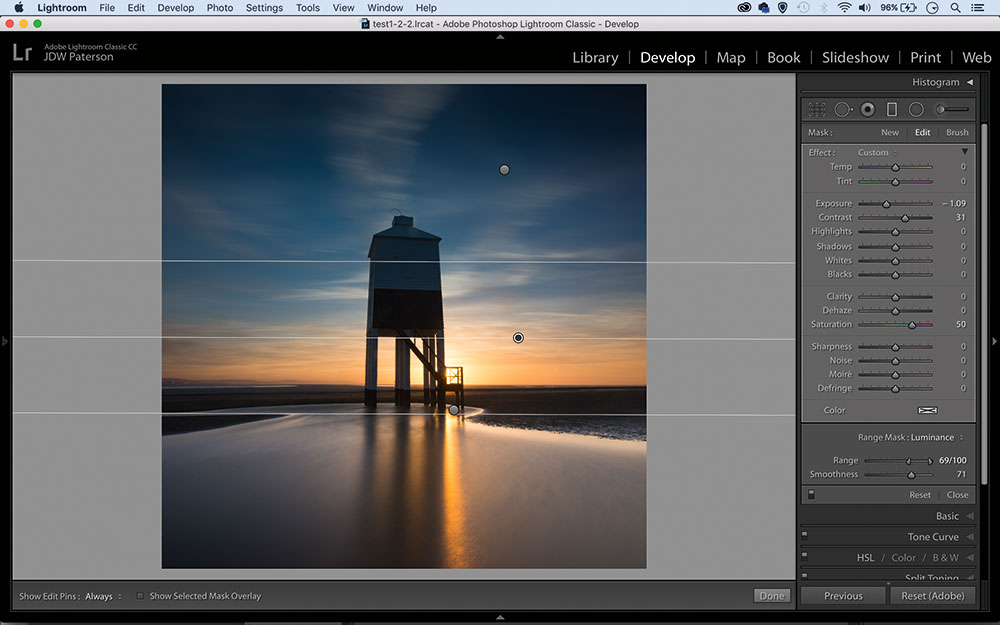Screen dimensions: 1000x625
Task: Select the Adjustment Brush tool icon
Action: pyautogui.click(x=952, y=109)
